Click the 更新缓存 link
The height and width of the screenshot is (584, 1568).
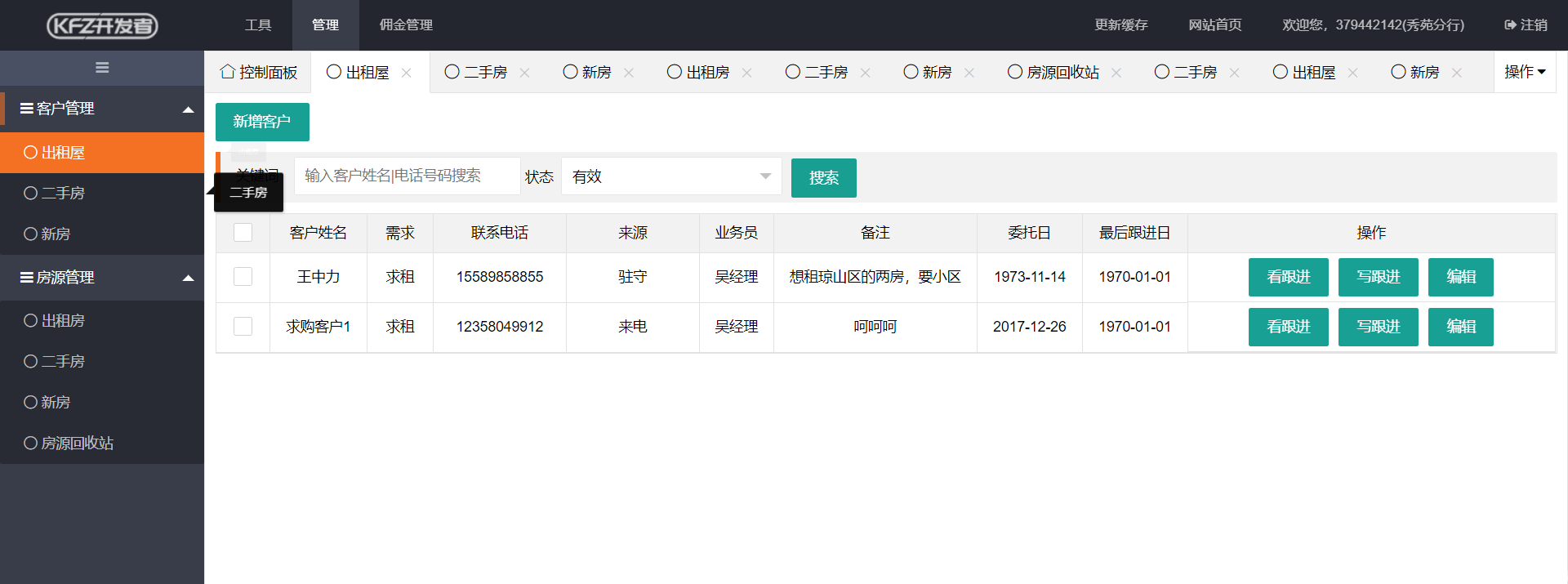pyautogui.click(x=1120, y=25)
